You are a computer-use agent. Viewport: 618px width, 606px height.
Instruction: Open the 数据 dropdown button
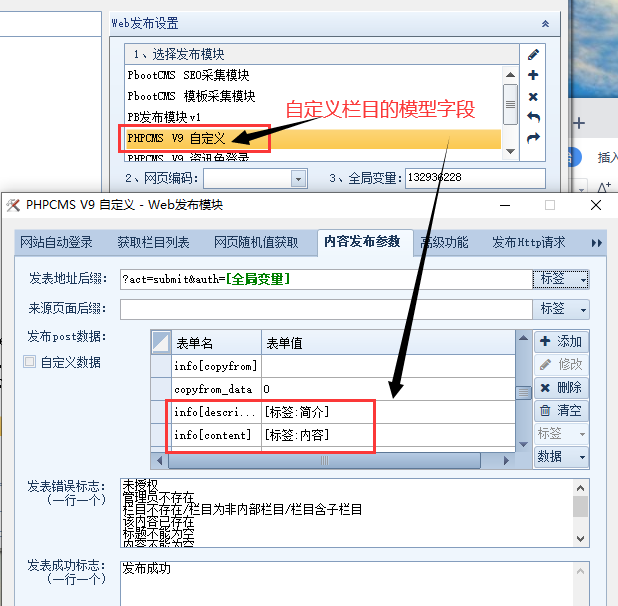click(561, 457)
